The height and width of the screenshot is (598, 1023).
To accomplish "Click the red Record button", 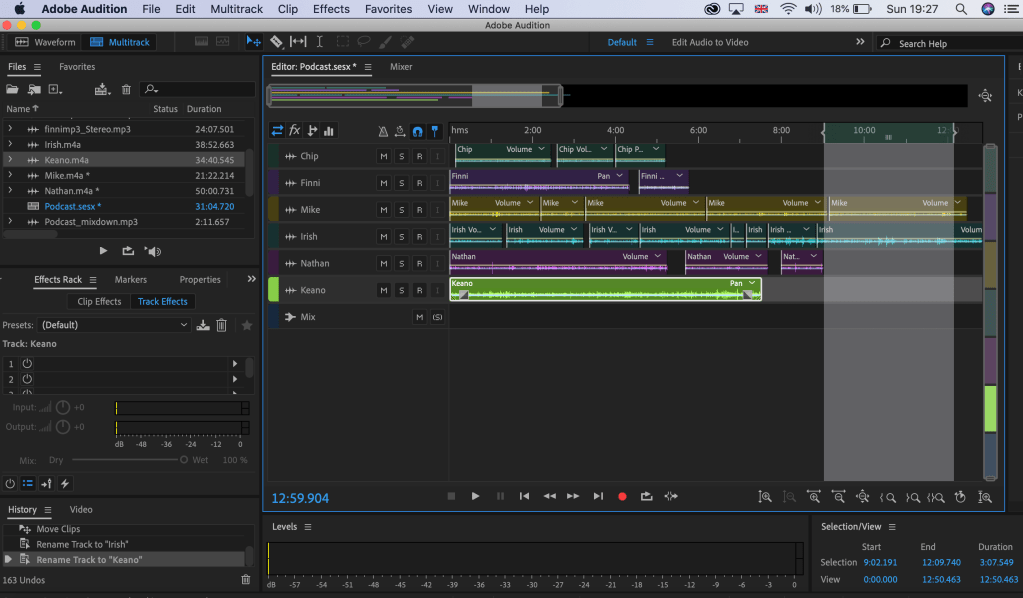I will 622,496.
